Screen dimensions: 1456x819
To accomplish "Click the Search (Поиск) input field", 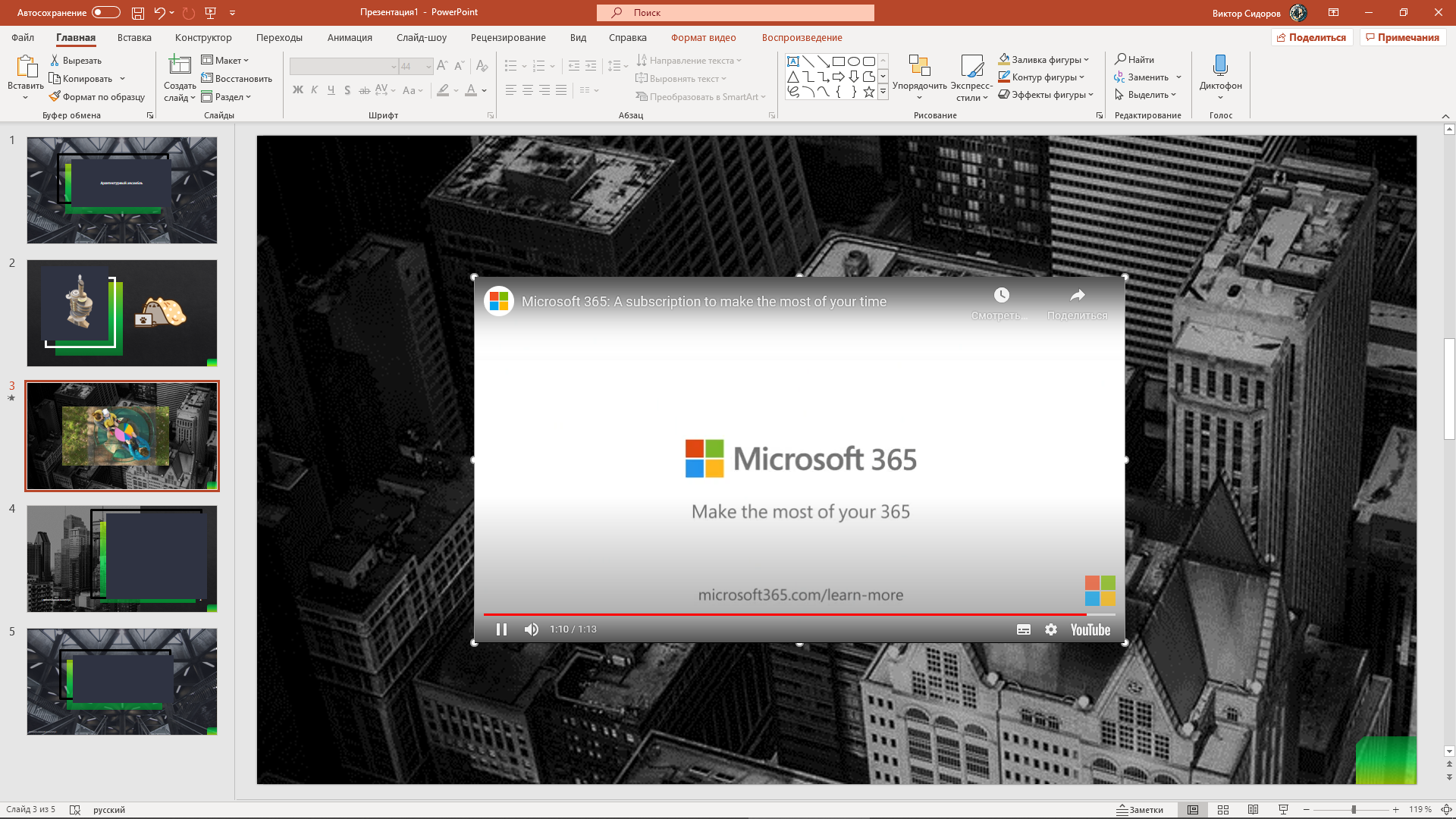I will pos(736,13).
